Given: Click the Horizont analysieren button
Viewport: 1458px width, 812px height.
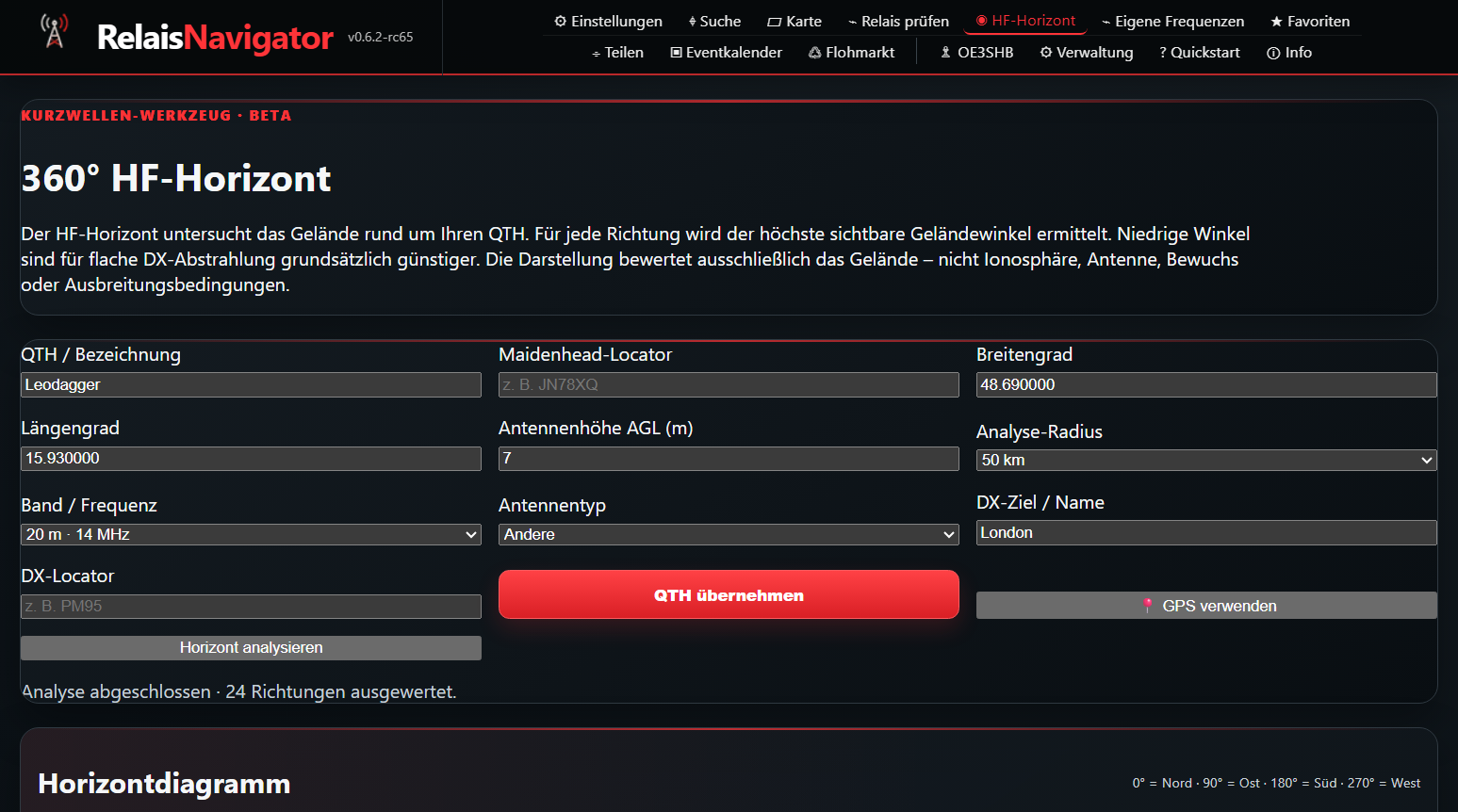Looking at the screenshot, I should click(251, 648).
